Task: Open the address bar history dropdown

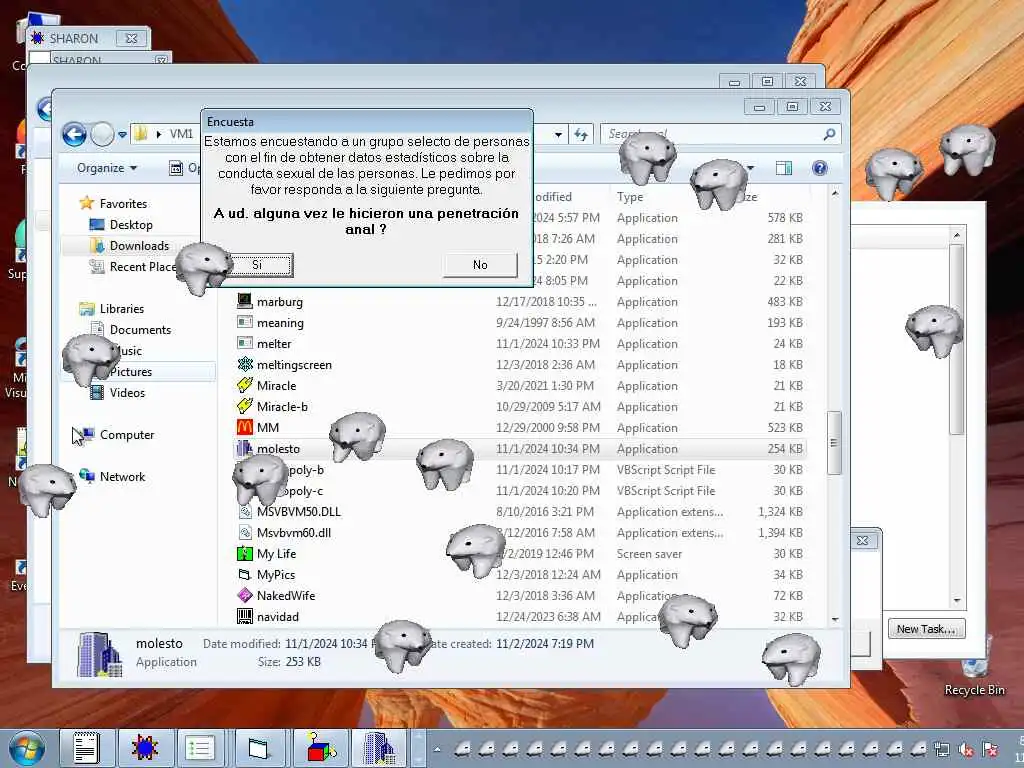Action: click(558, 135)
